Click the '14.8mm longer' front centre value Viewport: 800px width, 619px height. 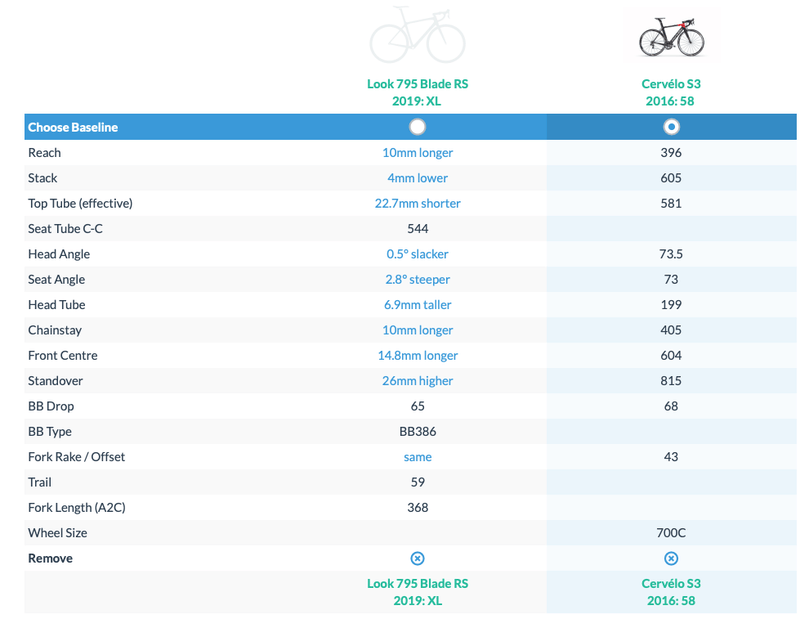[417, 355]
